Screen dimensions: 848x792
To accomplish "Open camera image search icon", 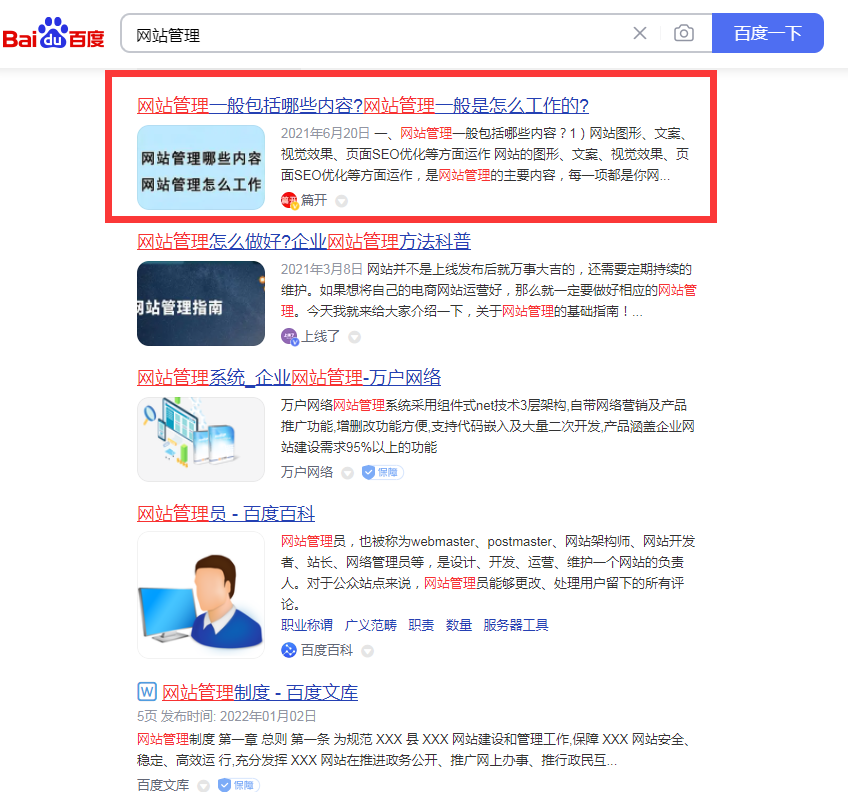I will pos(684,34).
